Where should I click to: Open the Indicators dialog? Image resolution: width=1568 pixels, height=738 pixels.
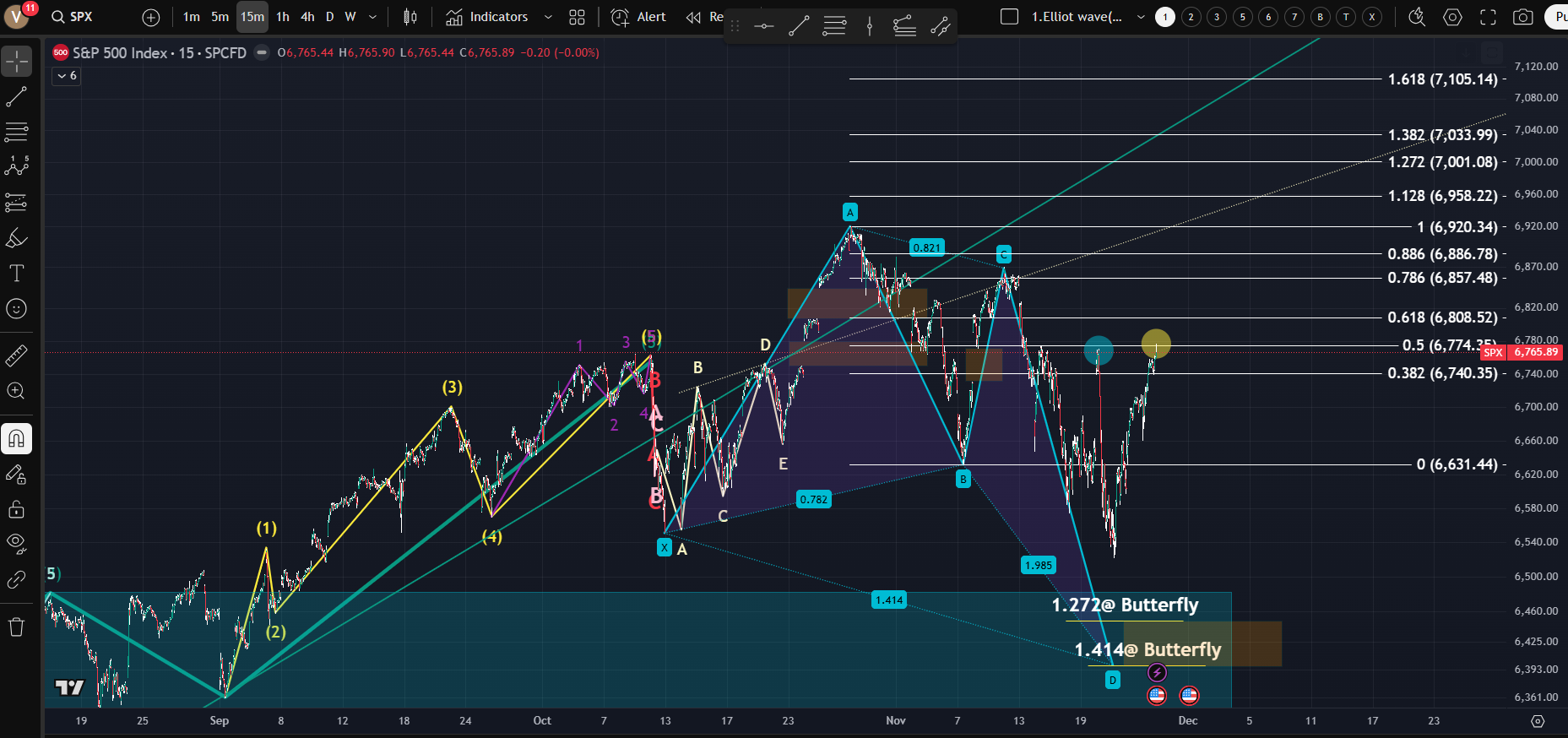pos(487,17)
